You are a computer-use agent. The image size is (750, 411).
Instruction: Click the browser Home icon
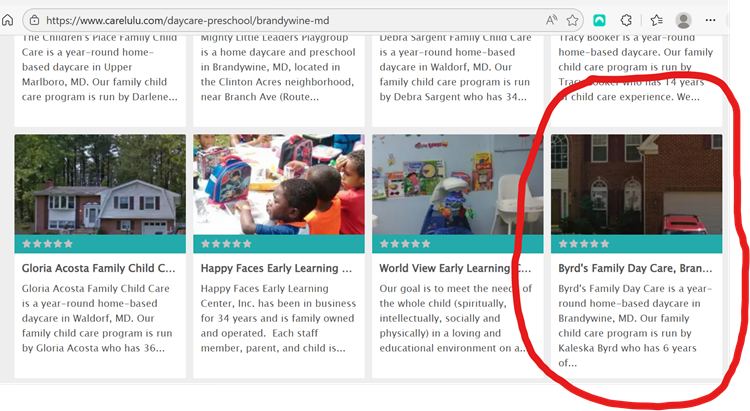[x=8, y=20]
